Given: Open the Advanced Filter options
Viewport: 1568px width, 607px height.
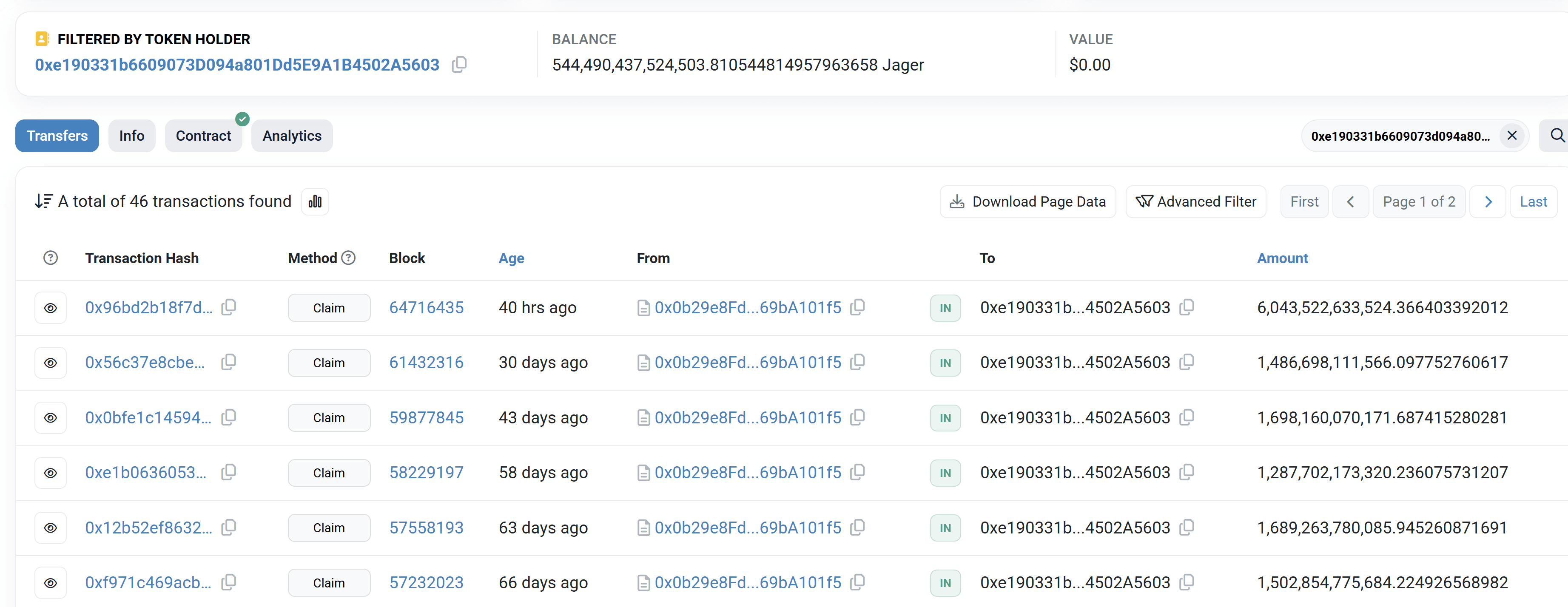Looking at the screenshot, I should point(1195,202).
